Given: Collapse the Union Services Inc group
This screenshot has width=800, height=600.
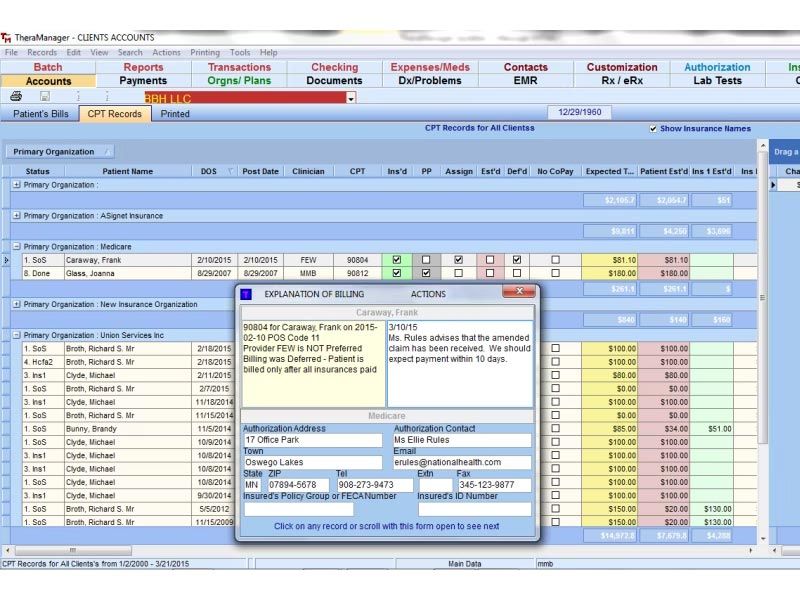Looking at the screenshot, I should click(x=16, y=335).
